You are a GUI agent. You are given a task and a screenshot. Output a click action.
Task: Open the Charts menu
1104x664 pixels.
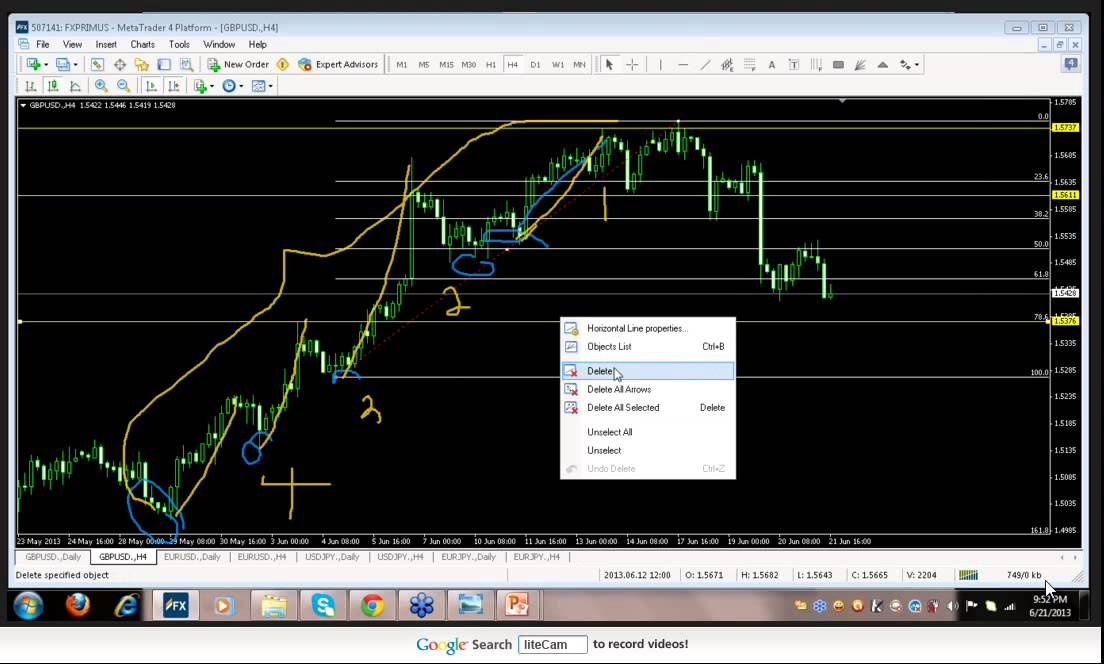[x=142, y=44]
